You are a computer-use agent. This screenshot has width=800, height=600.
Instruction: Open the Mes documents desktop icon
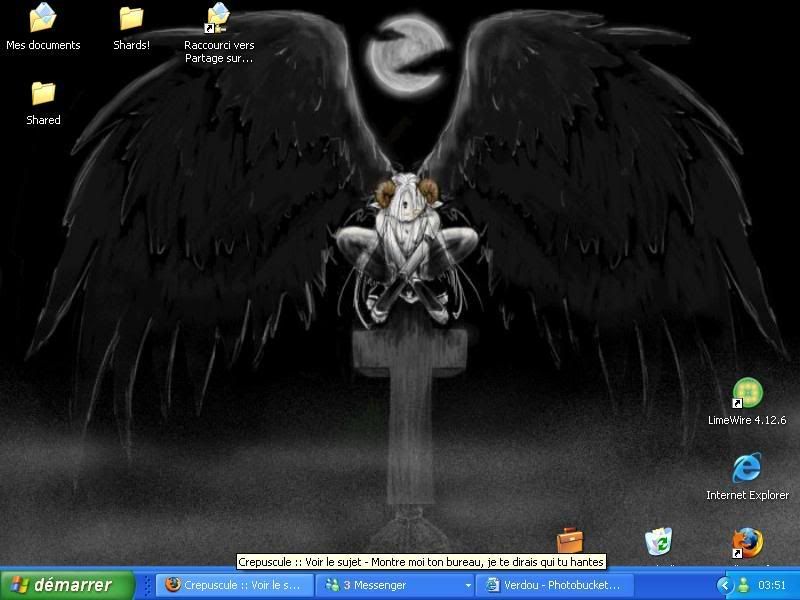point(43,27)
